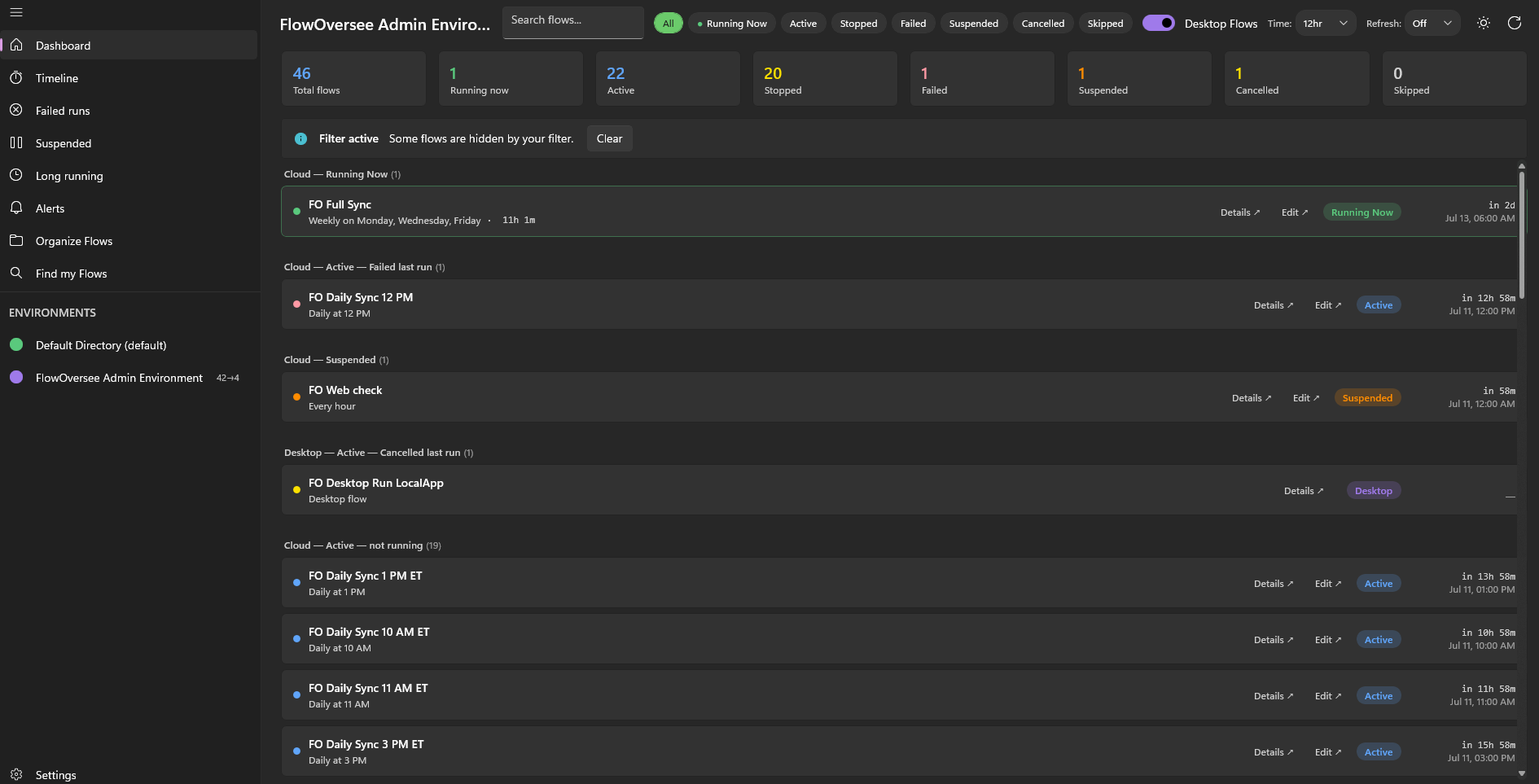1539x784 pixels.
Task: Open Find my Flows in the sidebar
Action: pyautogui.click(x=129, y=273)
